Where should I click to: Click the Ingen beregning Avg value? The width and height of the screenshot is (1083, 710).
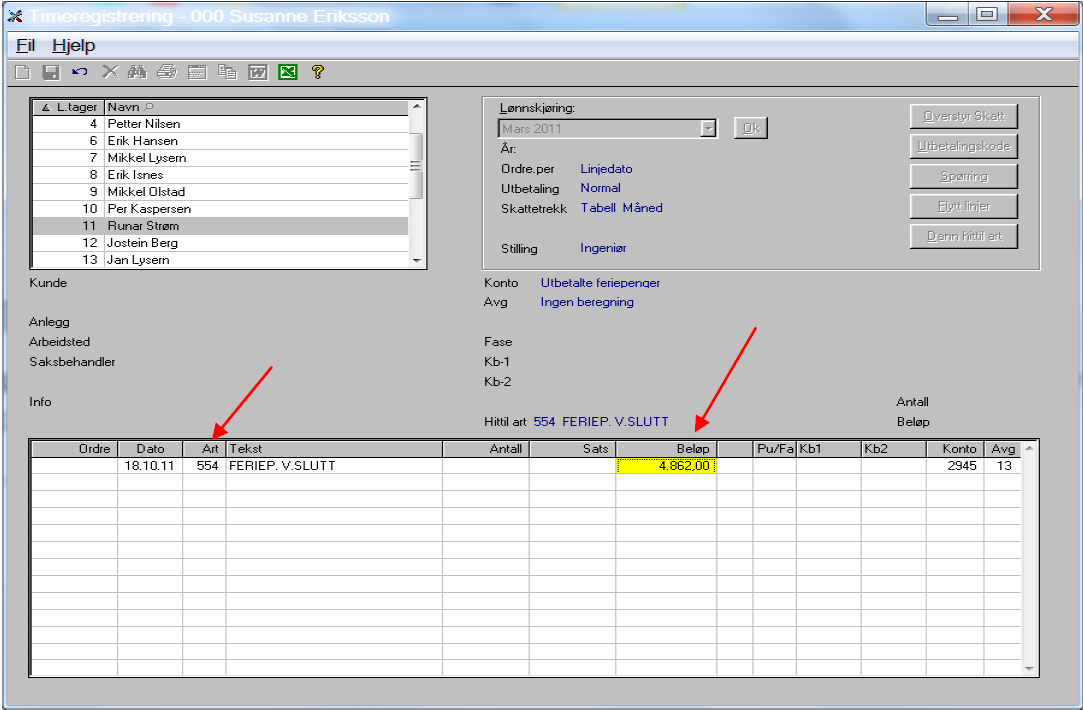click(x=586, y=302)
